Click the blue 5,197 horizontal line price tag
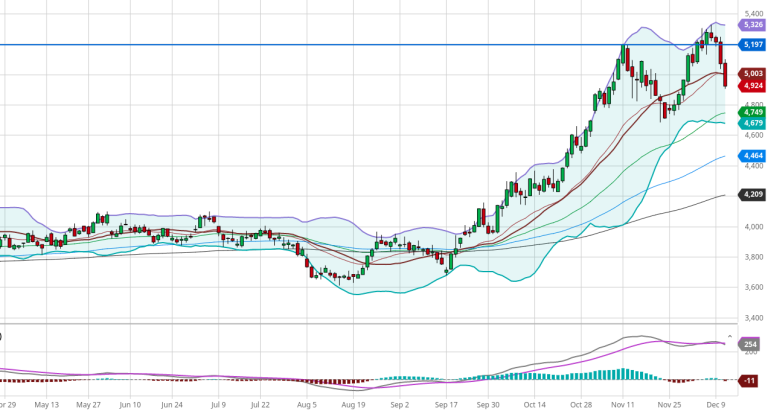Viewport: 768px width, 411px height. tap(751, 45)
